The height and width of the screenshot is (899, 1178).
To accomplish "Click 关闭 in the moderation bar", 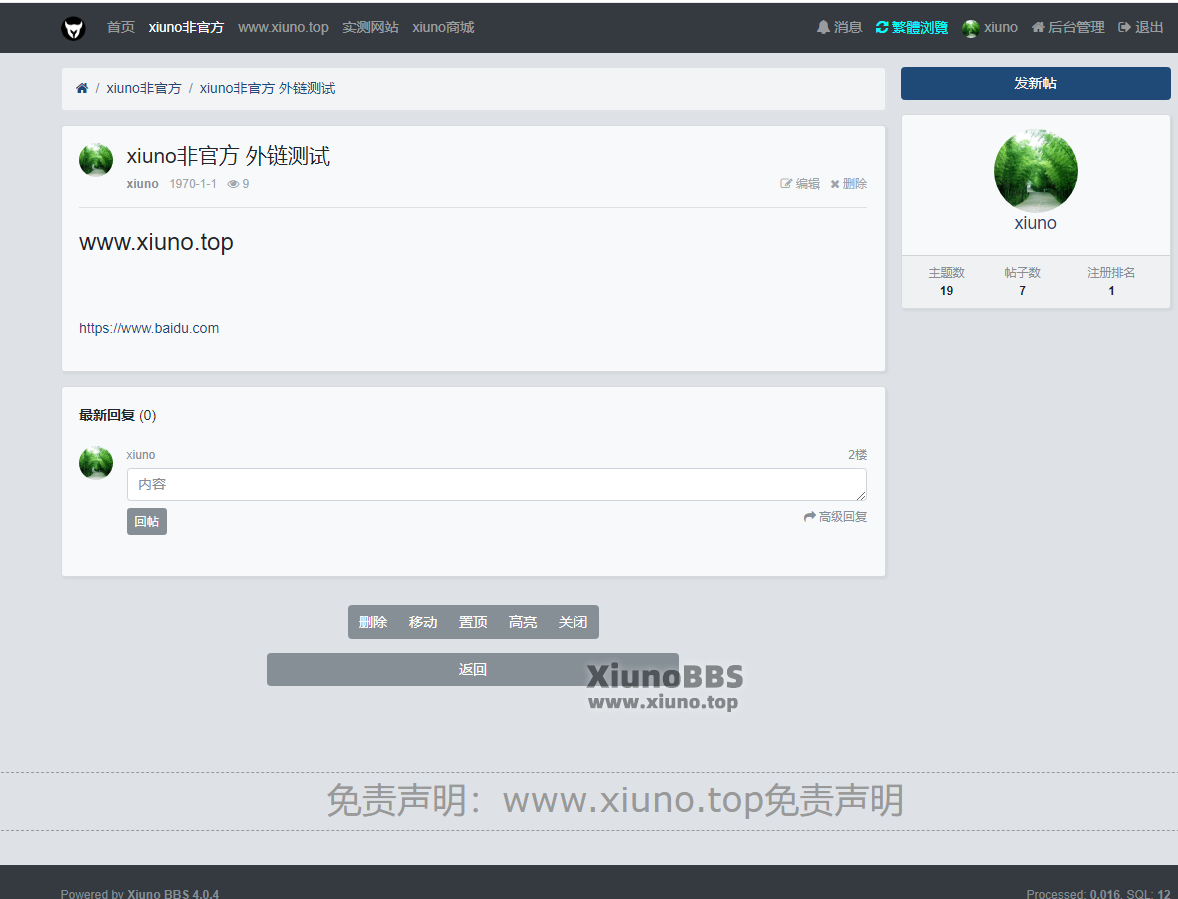I will pos(572,622).
